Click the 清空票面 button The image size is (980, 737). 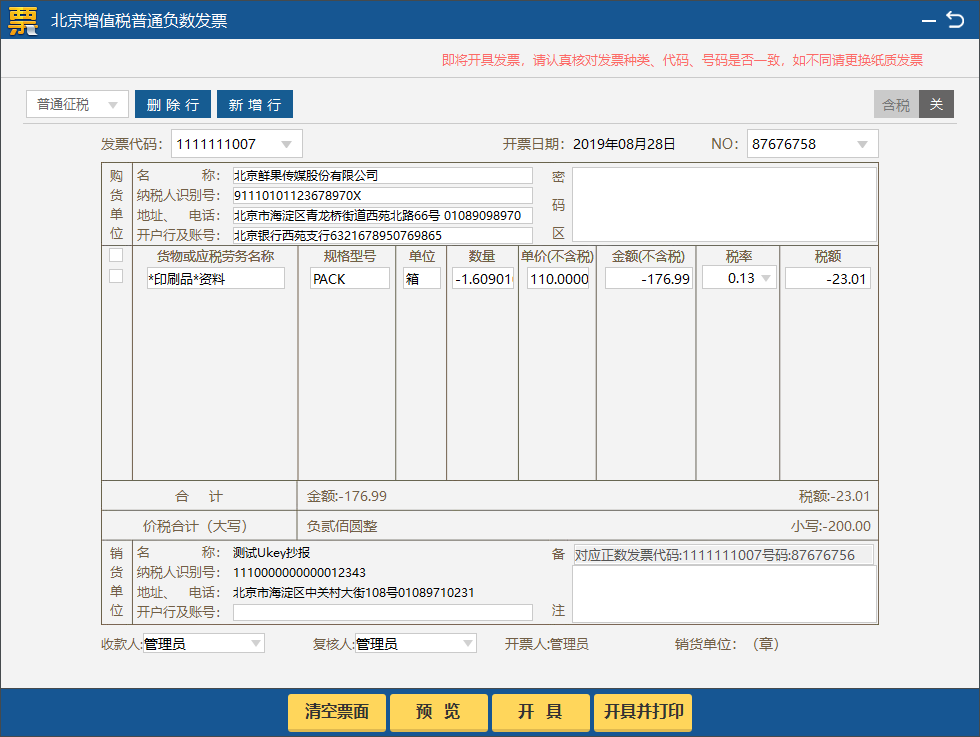click(337, 711)
